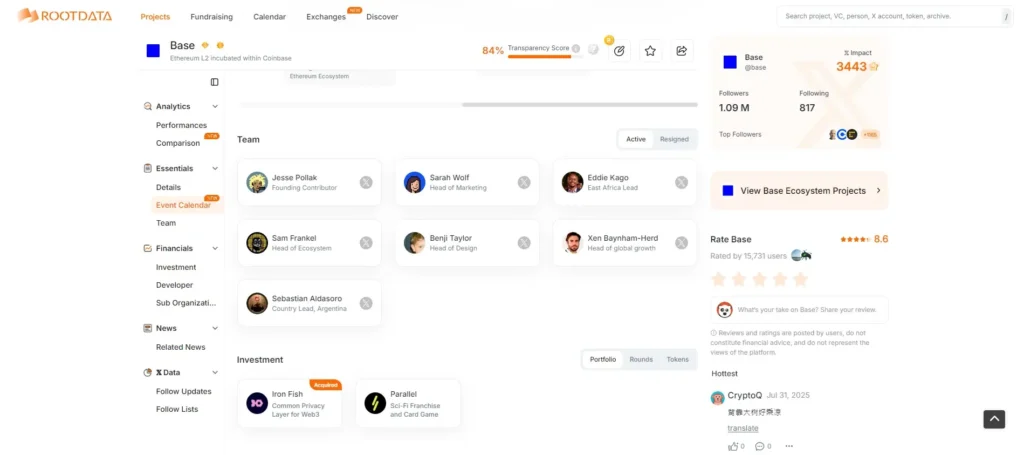Select the Portfolio investment tab
This screenshot has height=455, width=1024.
[x=603, y=360]
